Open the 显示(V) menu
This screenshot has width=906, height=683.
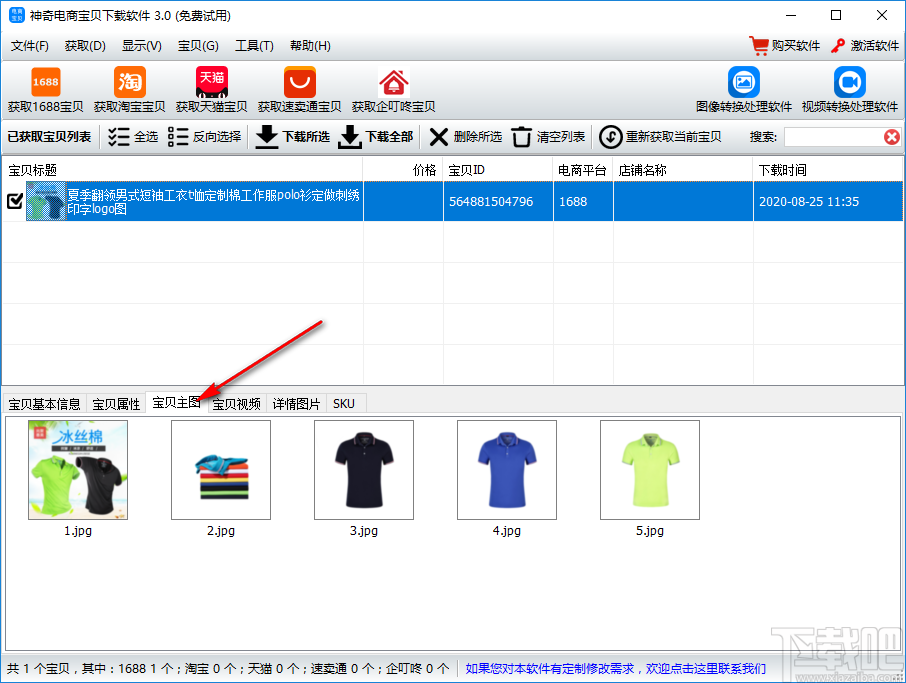(x=142, y=46)
